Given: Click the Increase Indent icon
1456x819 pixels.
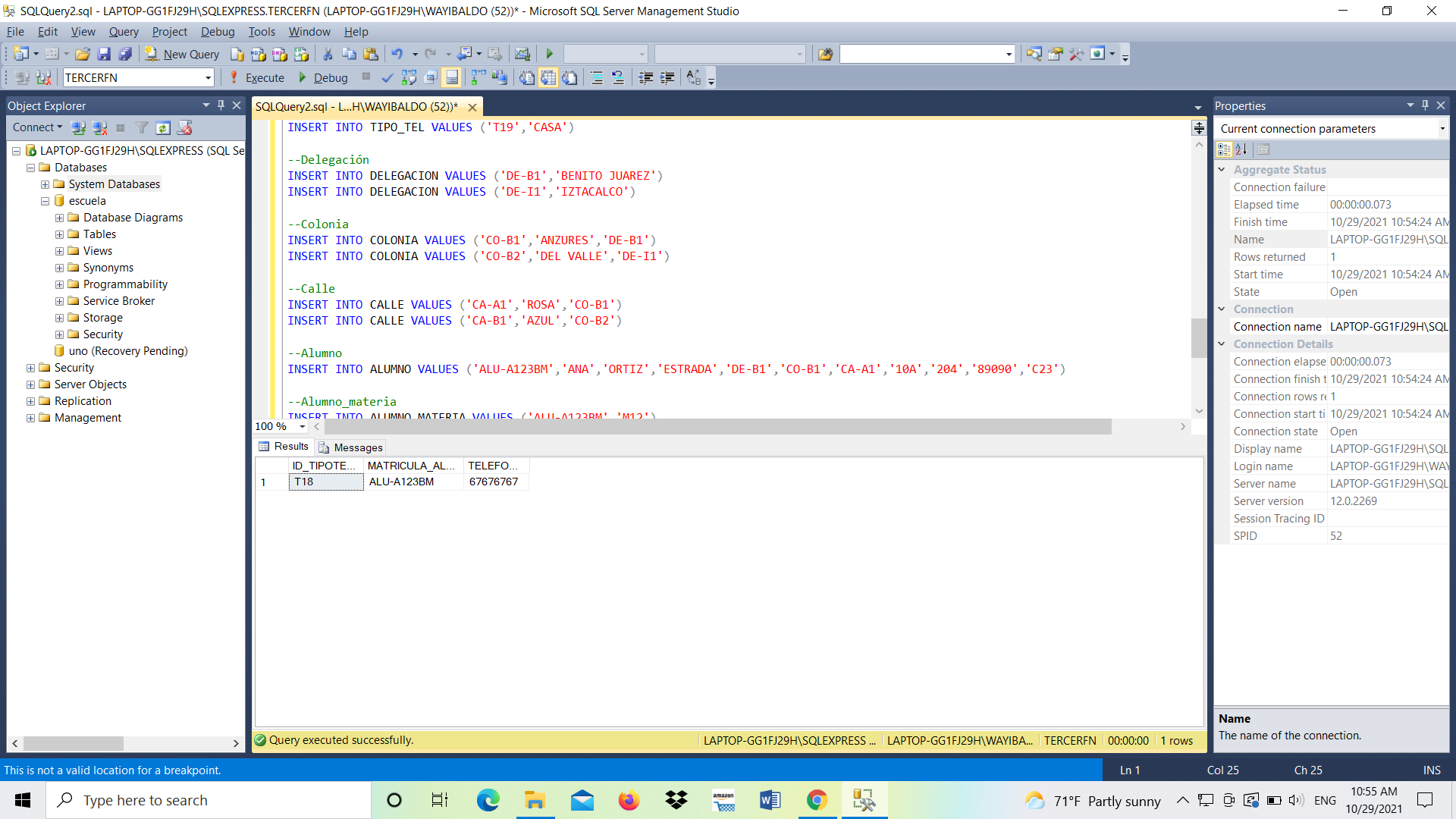Looking at the screenshot, I should (x=667, y=77).
